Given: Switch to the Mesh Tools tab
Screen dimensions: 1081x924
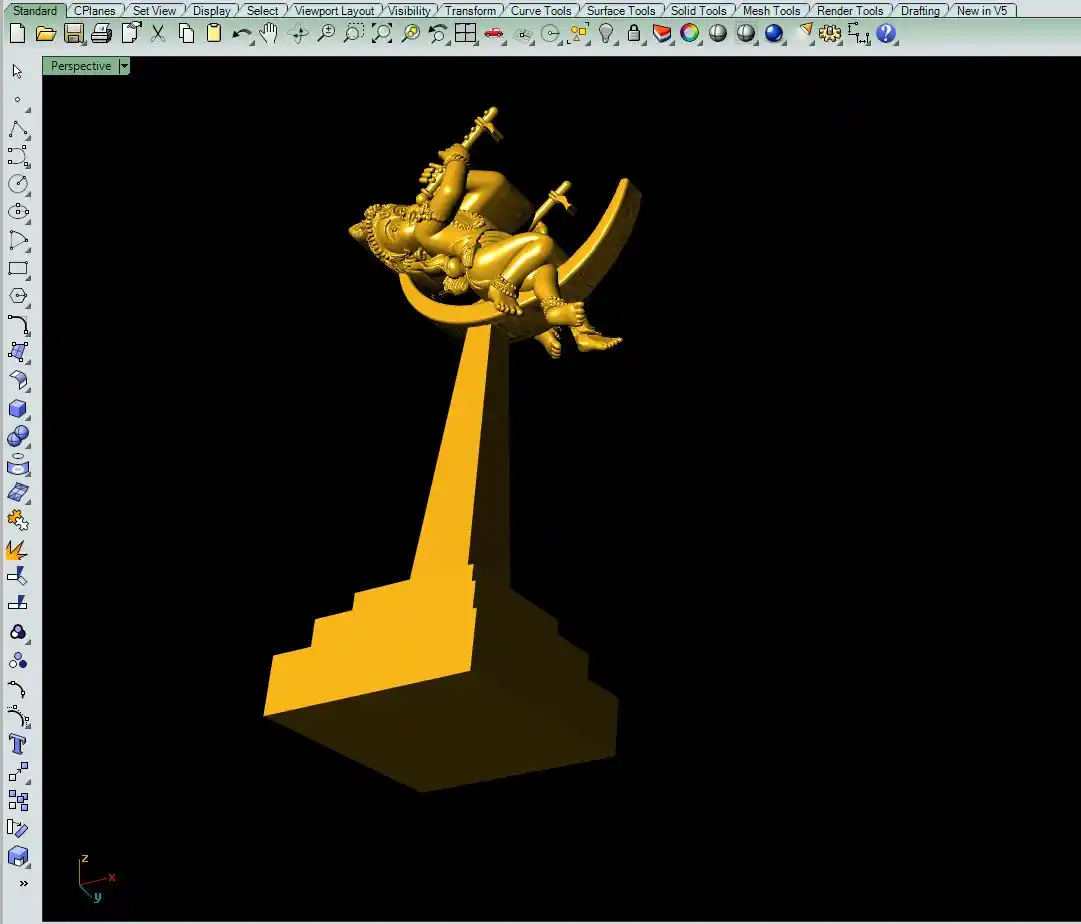Looking at the screenshot, I should coord(770,11).
